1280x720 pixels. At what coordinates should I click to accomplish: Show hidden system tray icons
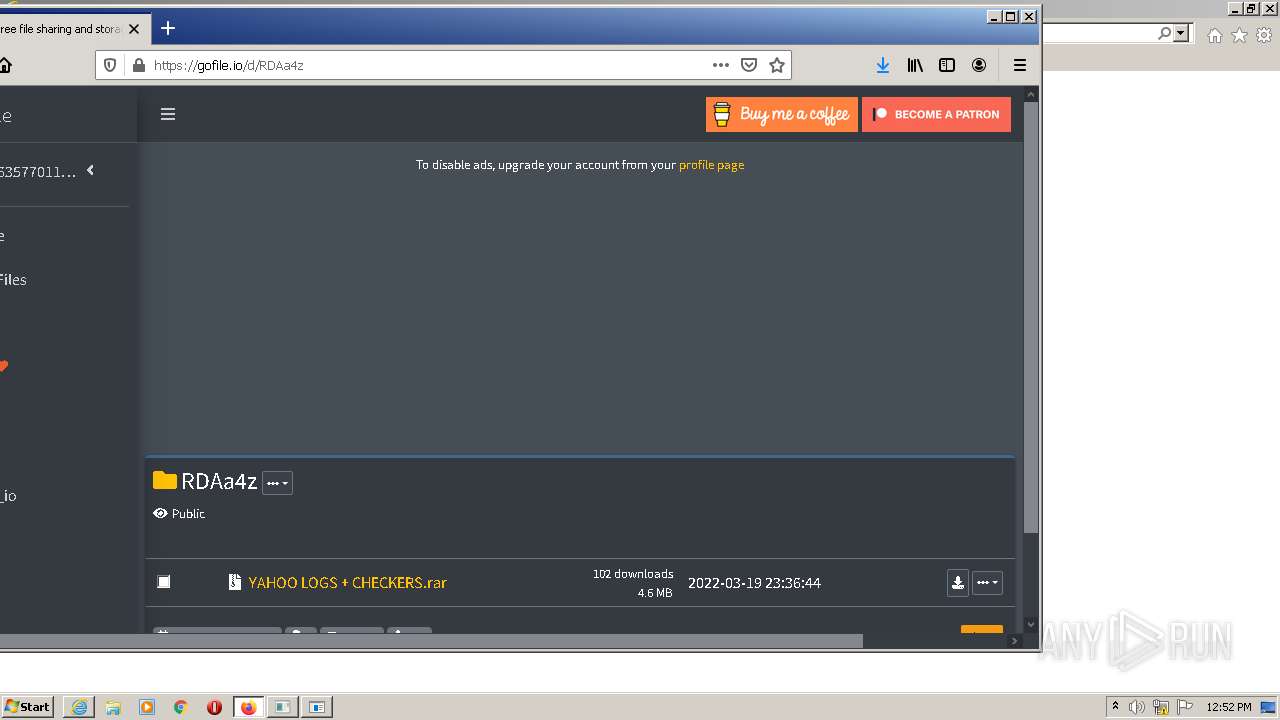(1115, 707)
